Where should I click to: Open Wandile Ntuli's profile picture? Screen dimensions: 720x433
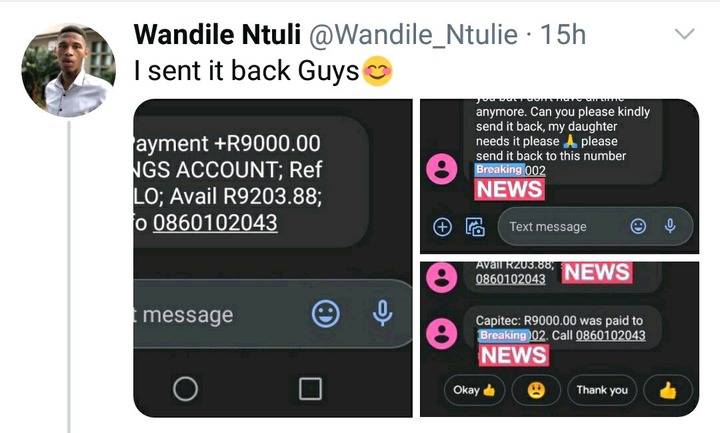[x=68, y=70]
